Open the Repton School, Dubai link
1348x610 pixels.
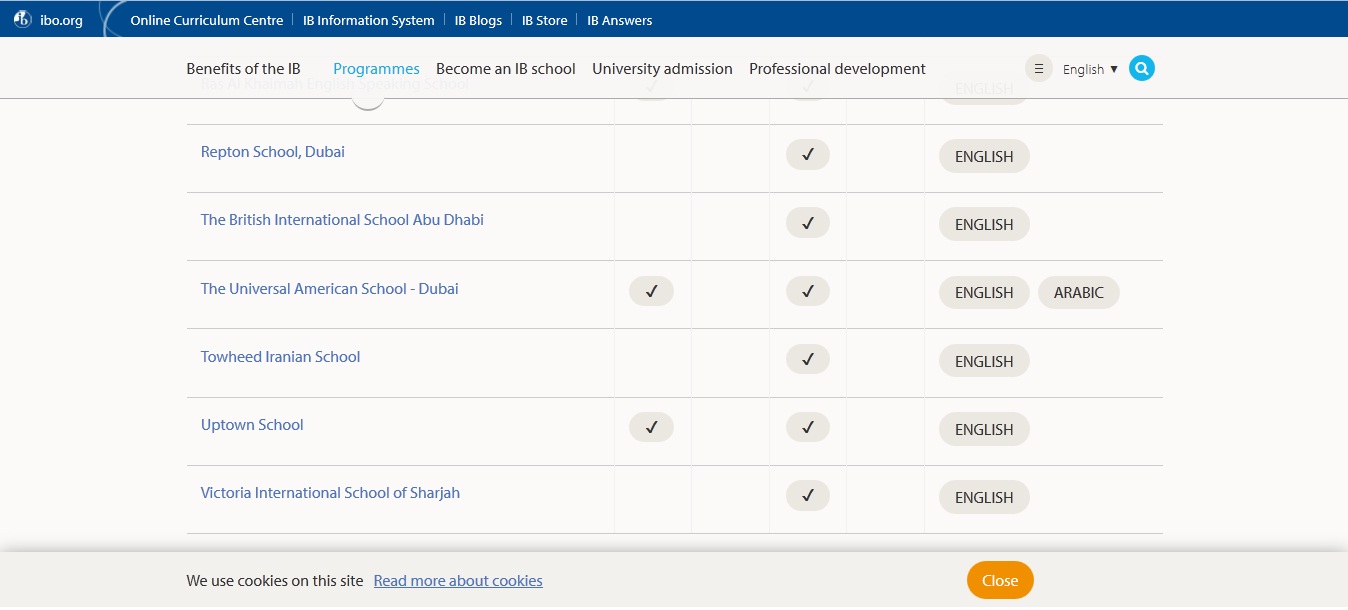[x=273, y=152]
